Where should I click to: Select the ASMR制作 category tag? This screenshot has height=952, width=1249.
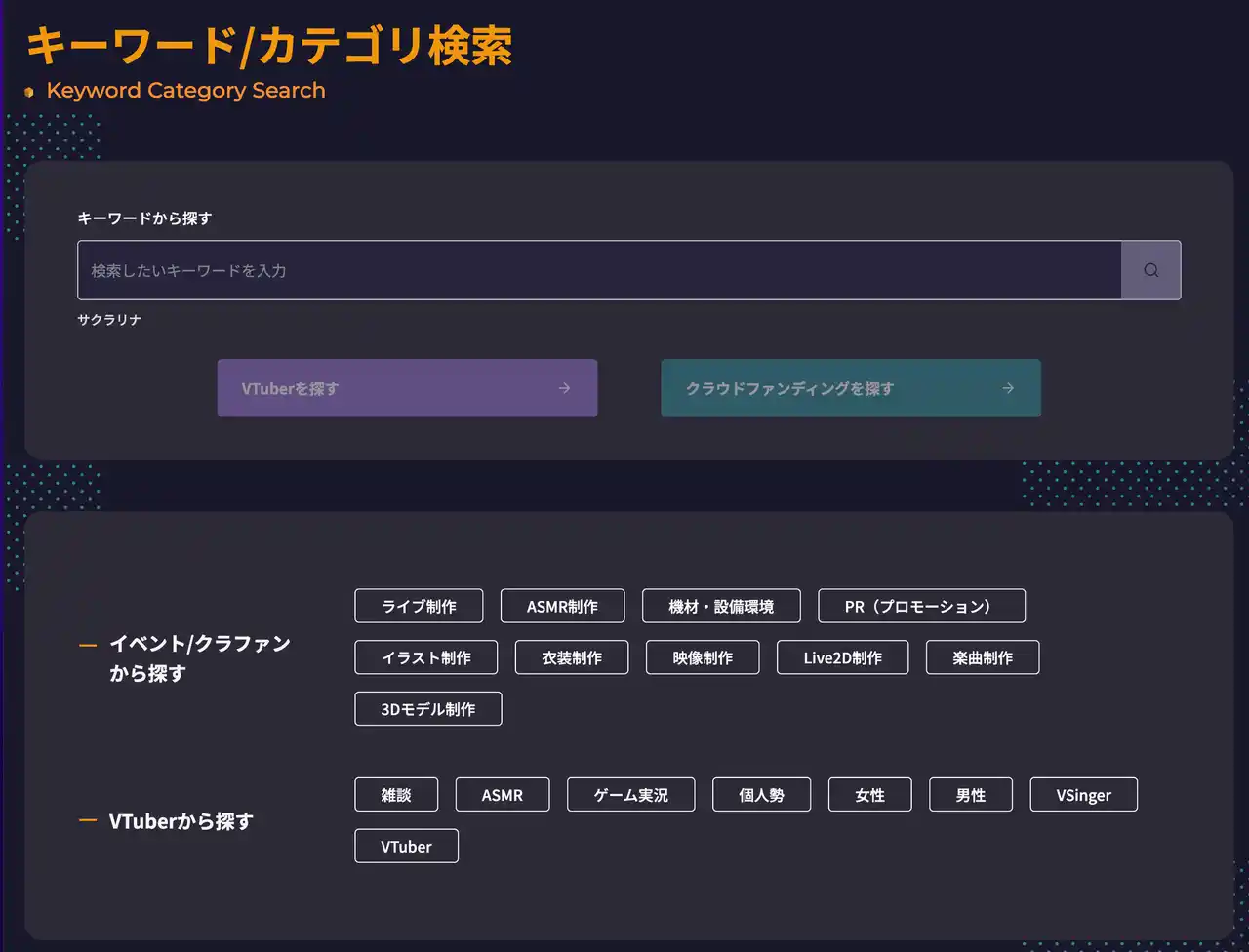tap(562, 606)
